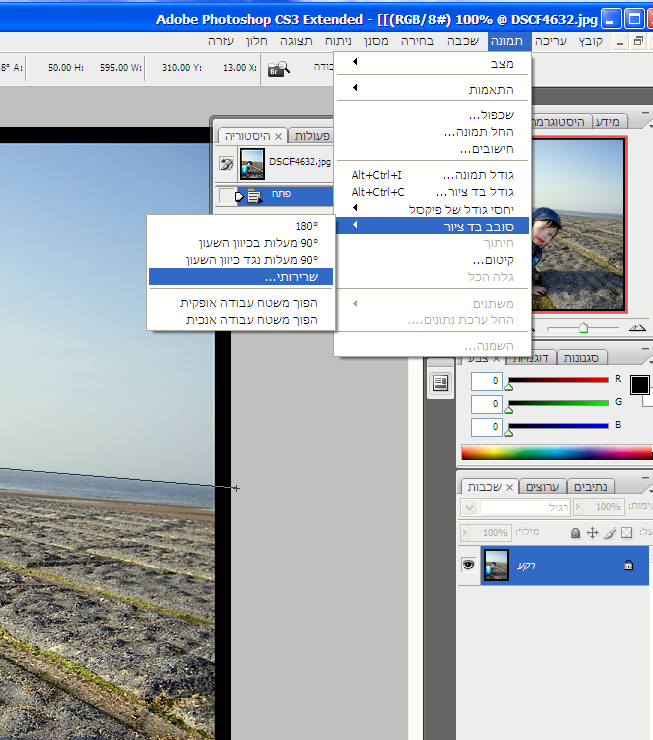Click the R value input field

(x=486, y=381)
